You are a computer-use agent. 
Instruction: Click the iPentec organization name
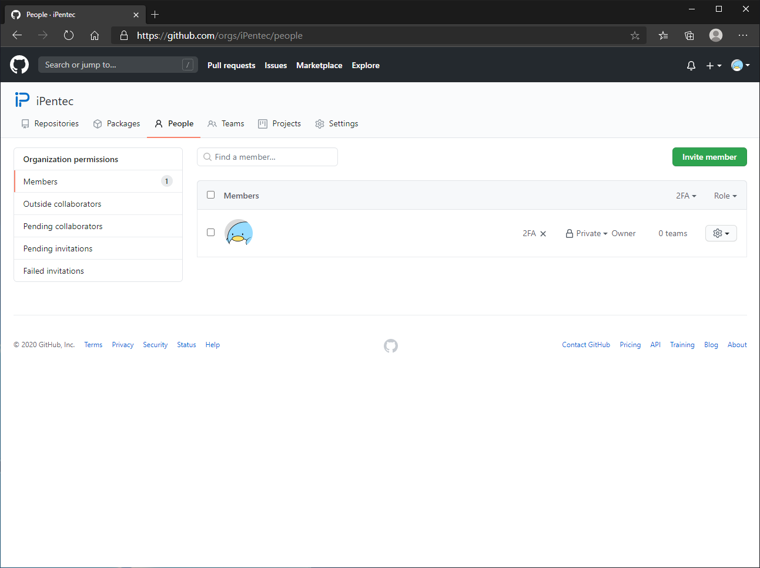[x=55, y=101]
